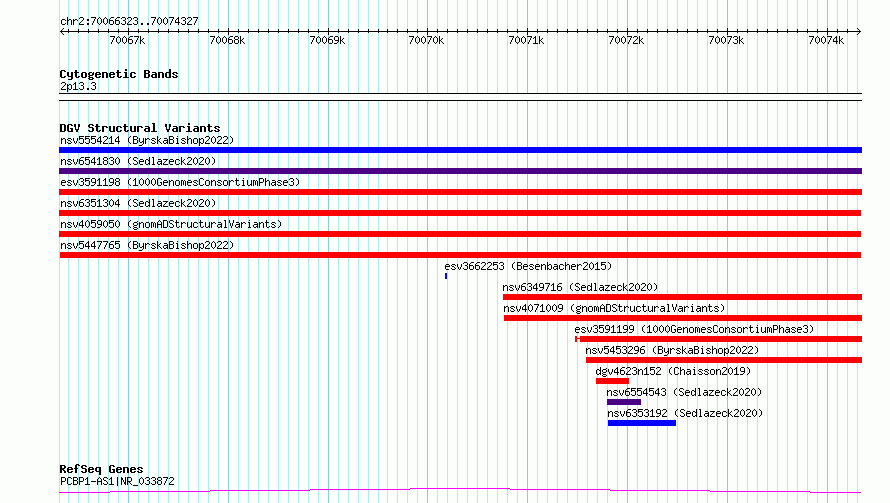Click the nsv5453296 (ByrskaBishop2022) label
Screen dimensions: 890x503
[x=672, y=350]
